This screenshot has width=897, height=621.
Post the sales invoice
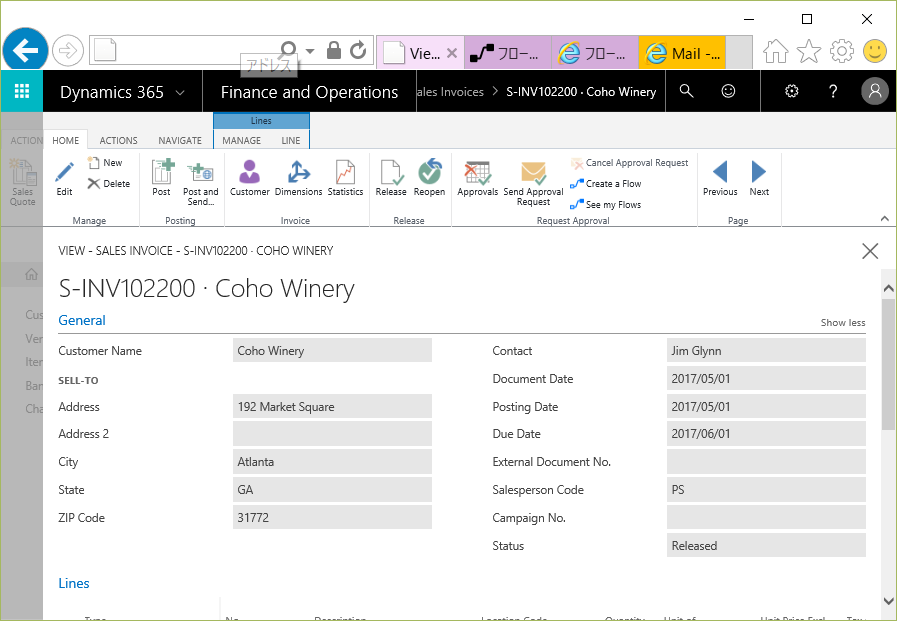(162, 178)
